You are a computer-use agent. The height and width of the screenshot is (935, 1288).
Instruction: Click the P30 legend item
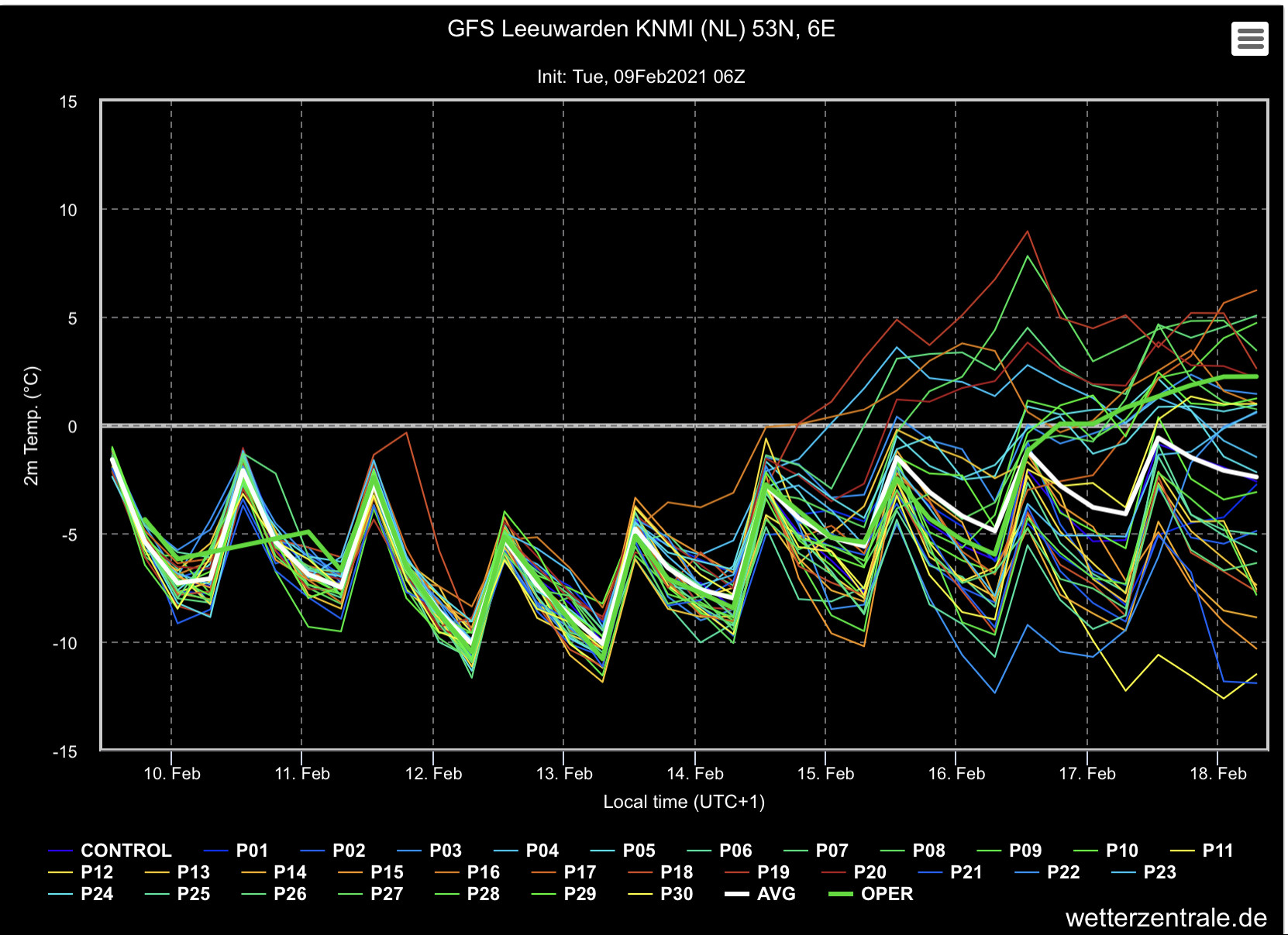(659, 894)
